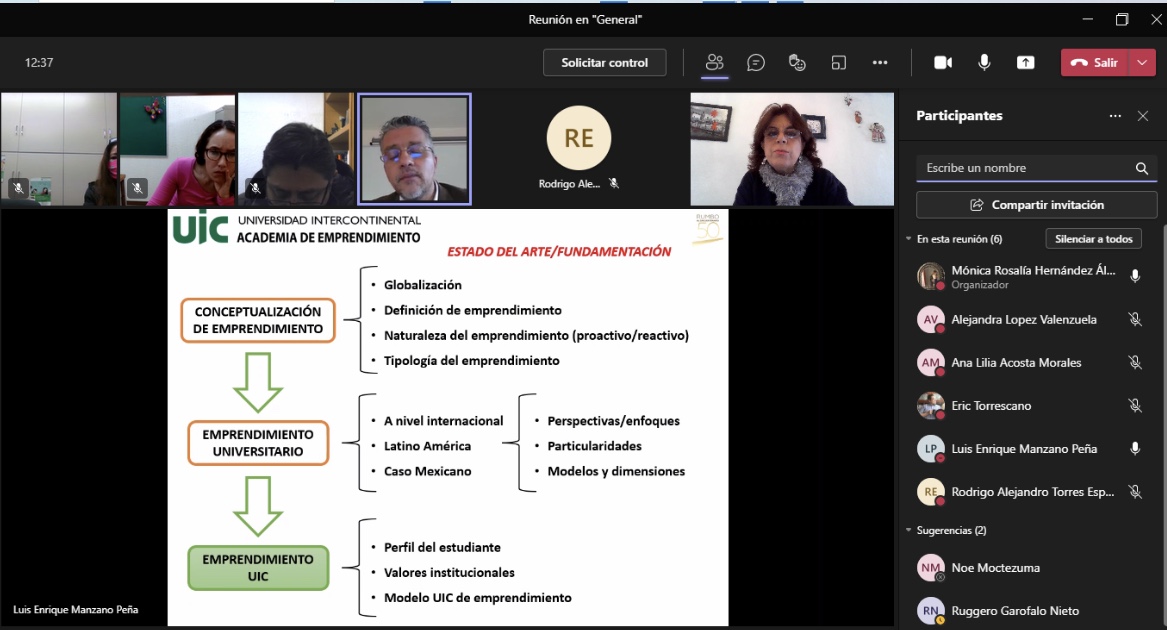Viewport: 1167px width, 630px height.
Task: Click the Organizador role label
Action: [x=979, y=285]
